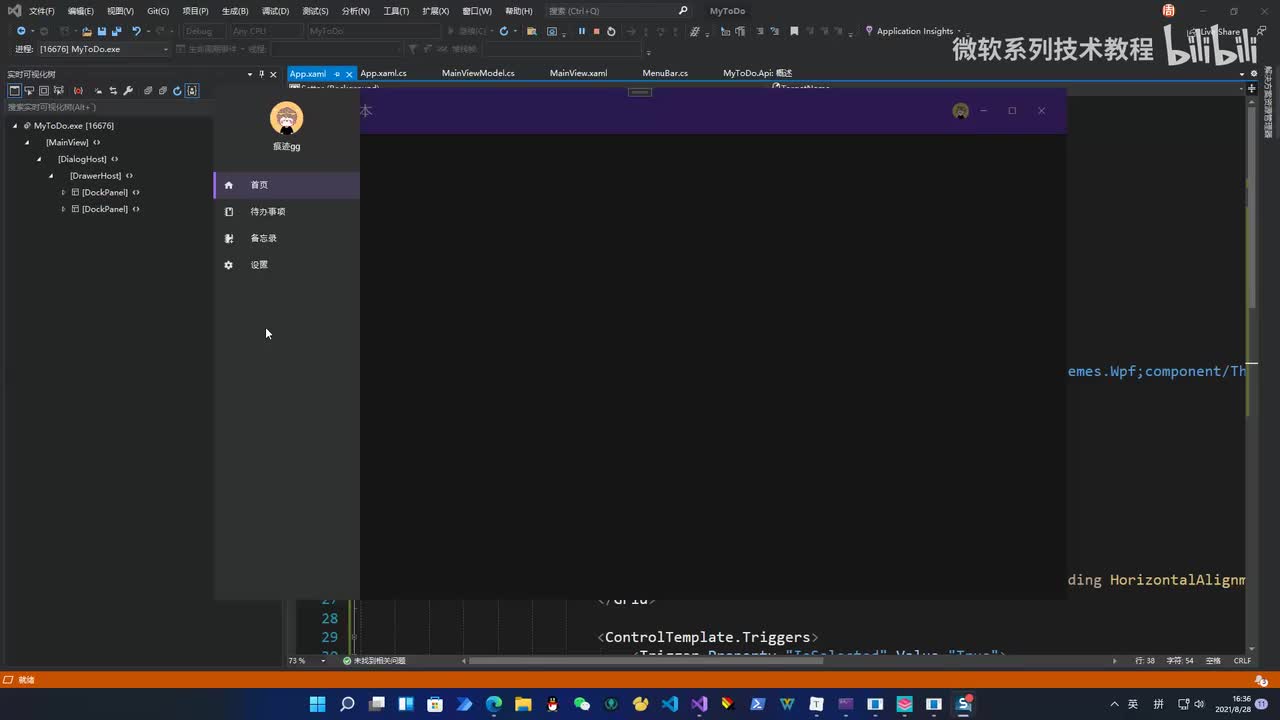Screen dimensions: 1280x720
Task: Collapse the [DrawerHost] tree node
Action: tap(51, 176)
